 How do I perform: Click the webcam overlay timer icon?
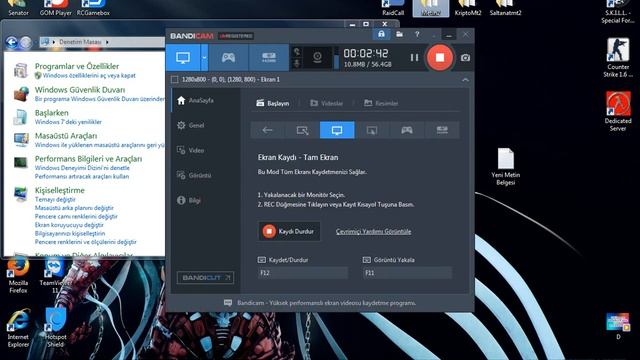[x=317, y=58]
